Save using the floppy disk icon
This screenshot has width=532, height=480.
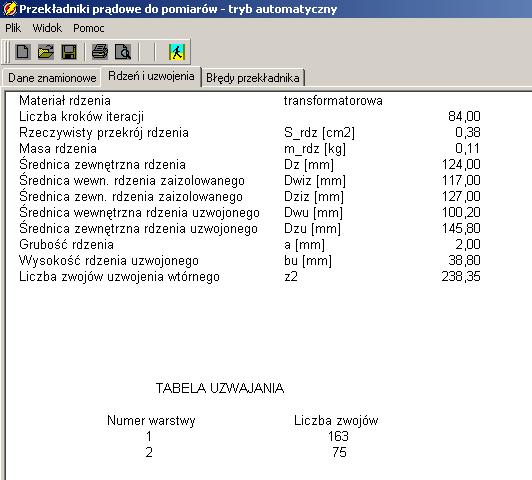(x=69, y=52)
